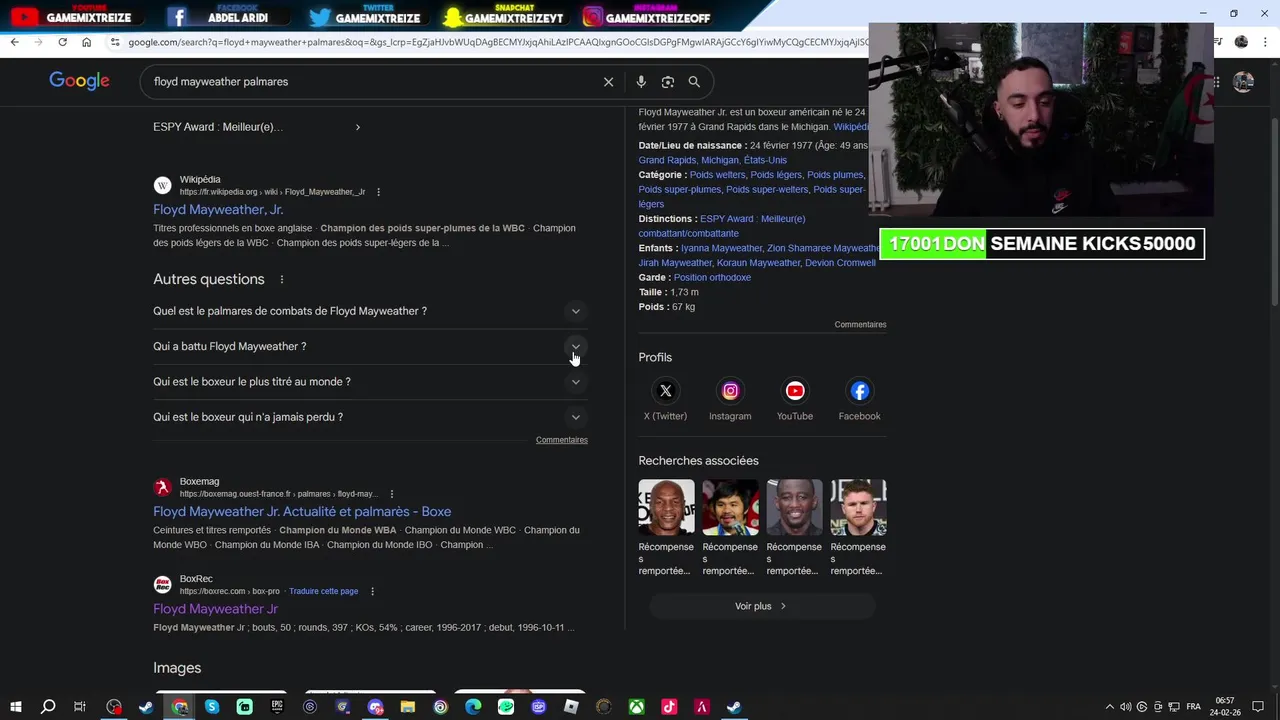This screenshot has height=720, width=1280.
Task: Start voice search with microphone icon
Action: (641, 82)
